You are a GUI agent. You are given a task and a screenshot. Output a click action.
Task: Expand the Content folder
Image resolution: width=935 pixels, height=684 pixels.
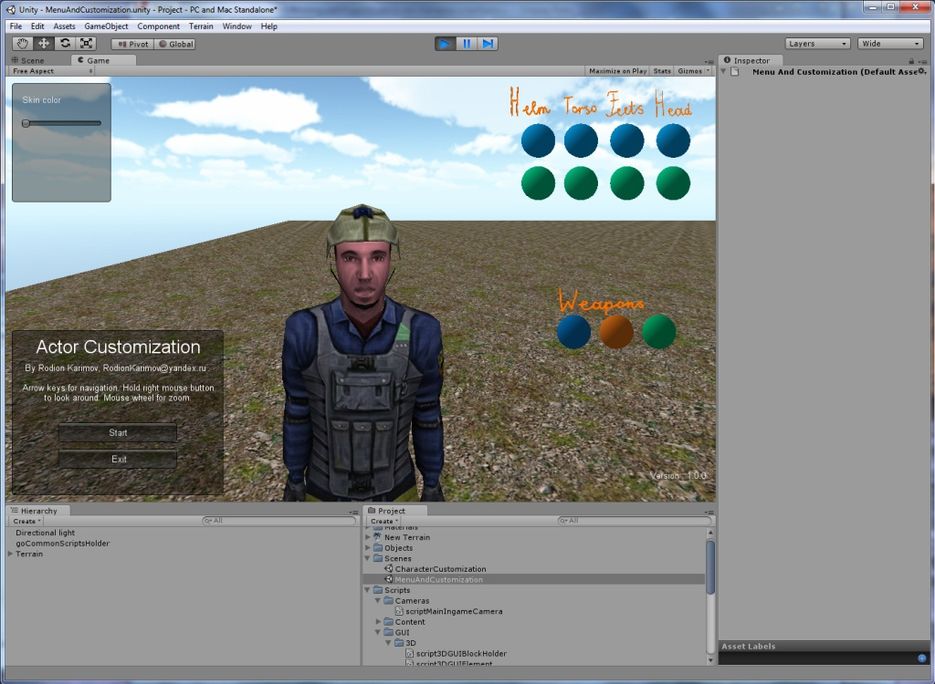pos(378,622)
